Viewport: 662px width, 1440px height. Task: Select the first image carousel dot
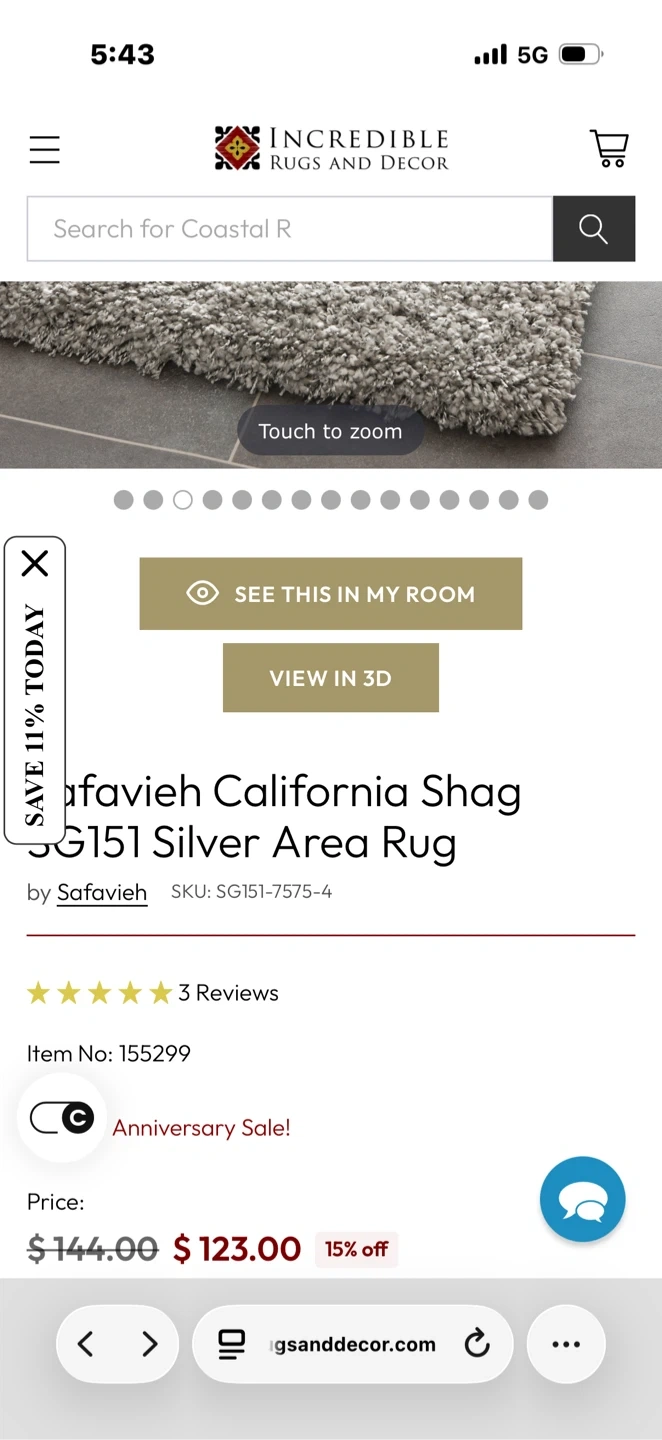coord(123,500)
